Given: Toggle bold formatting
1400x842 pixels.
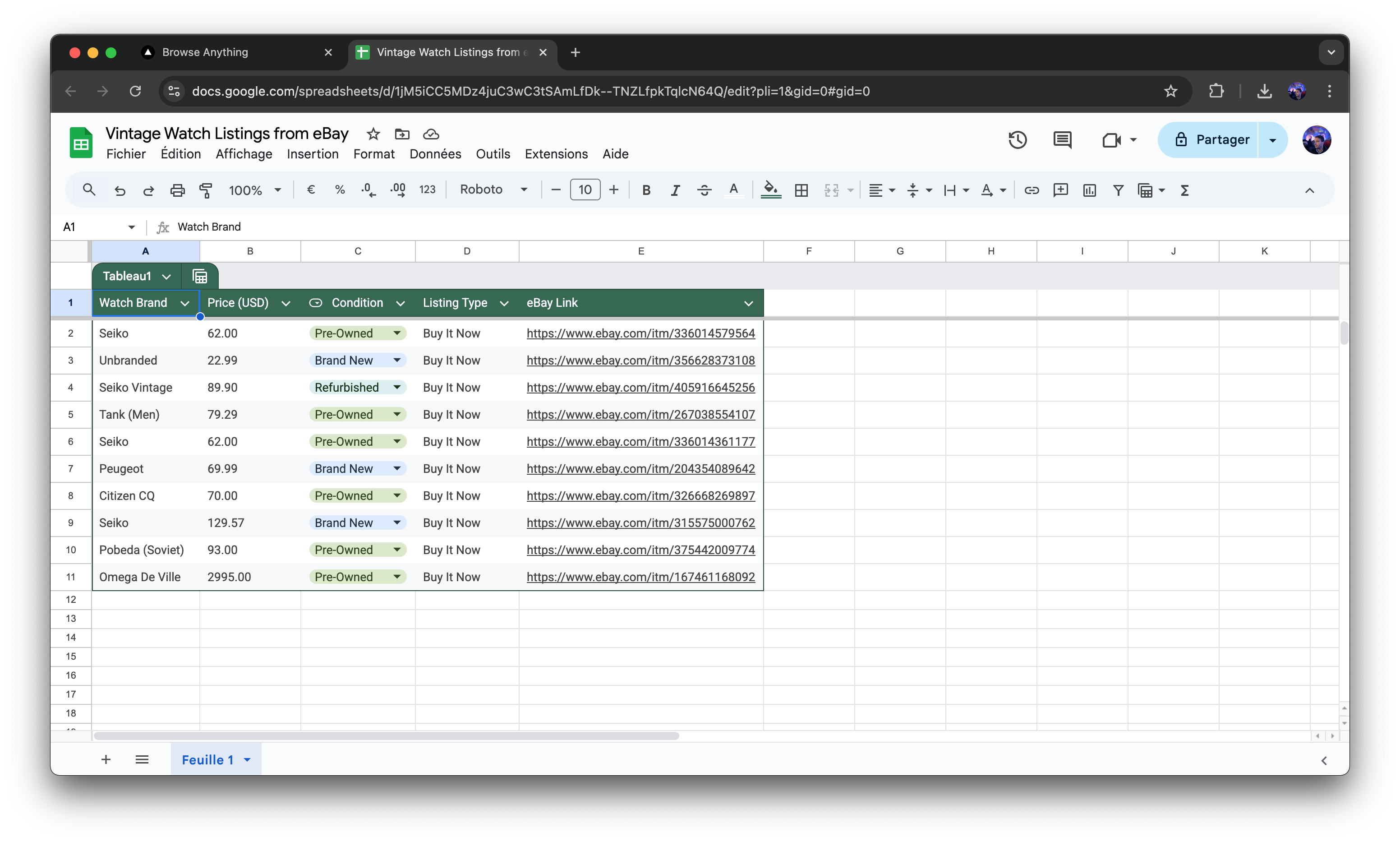Looking at the screenshot, I should (646, 190).
